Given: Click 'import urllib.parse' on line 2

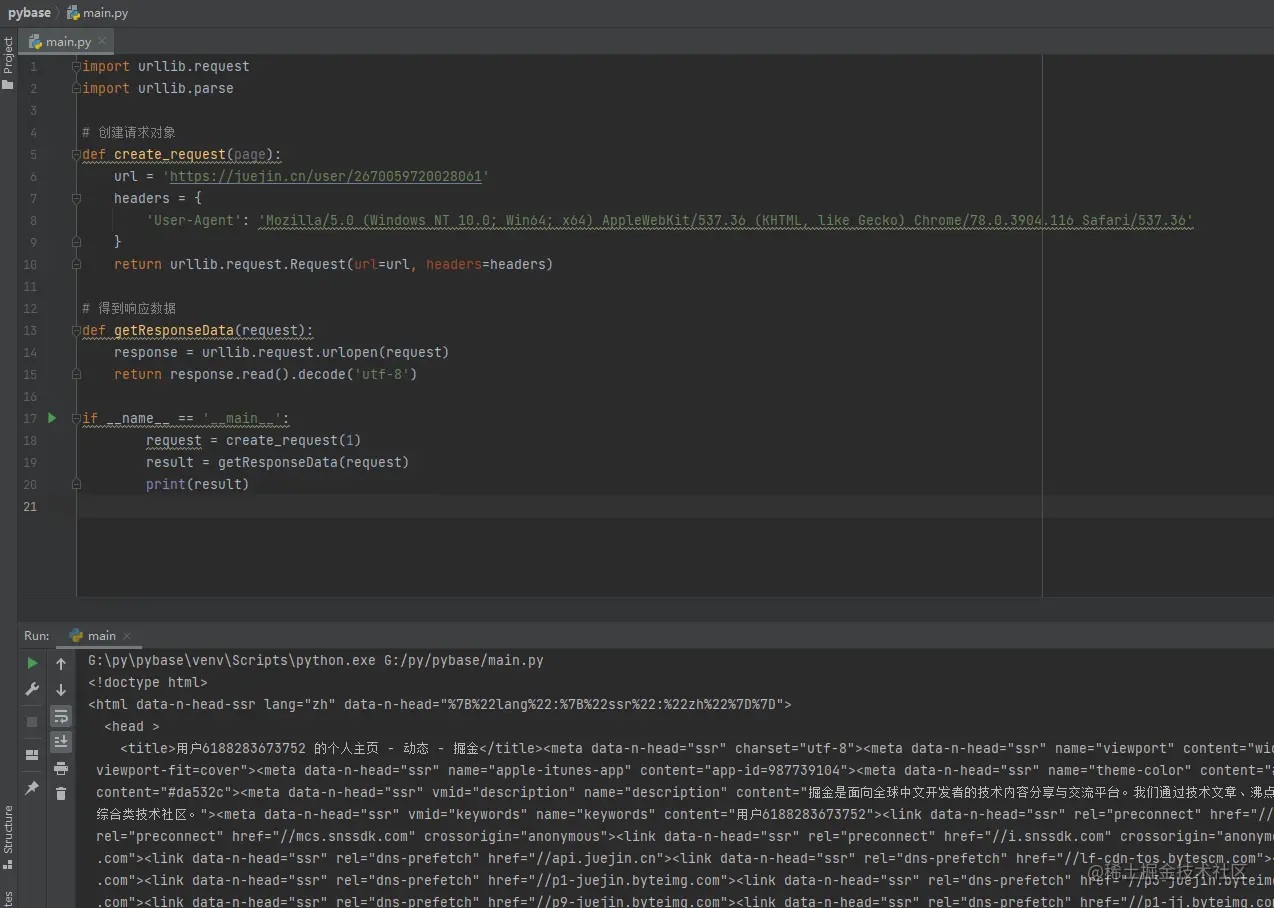Looking at the screenshot, I should (x=158, y=88).
